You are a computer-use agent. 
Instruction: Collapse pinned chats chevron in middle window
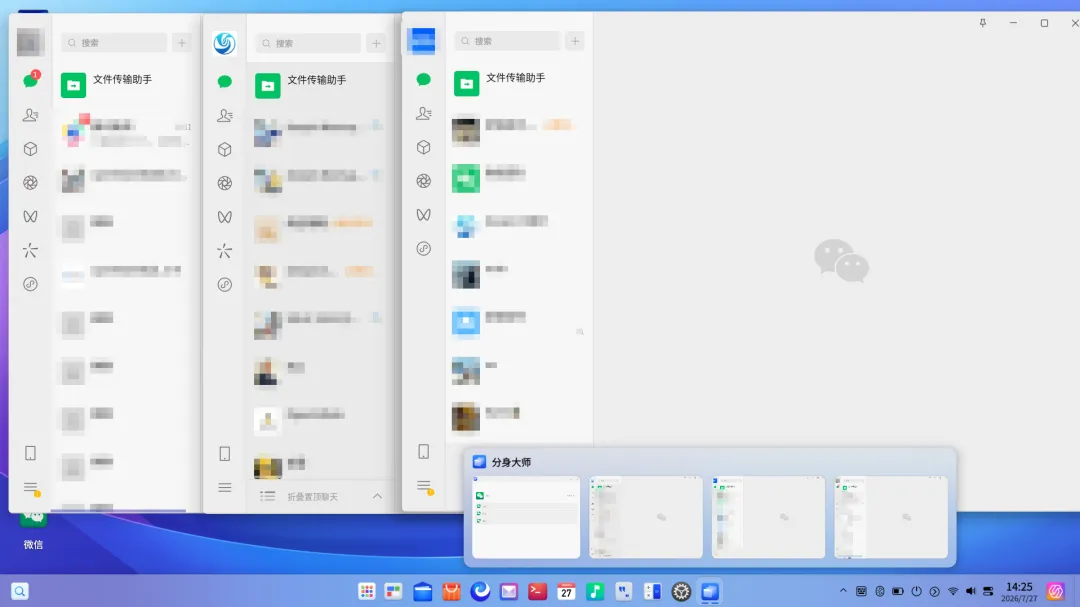377,496
